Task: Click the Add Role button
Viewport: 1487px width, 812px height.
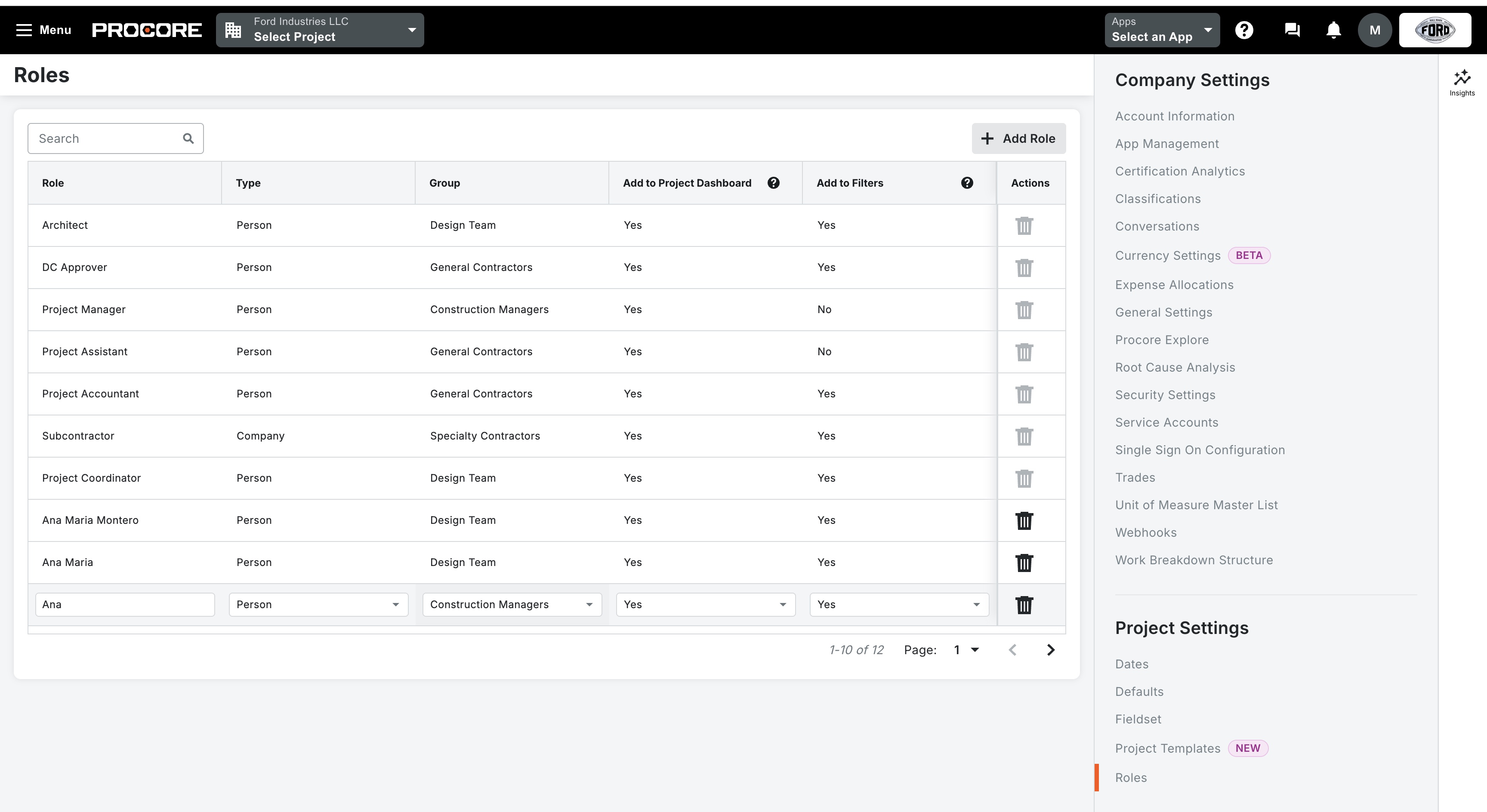Action: 1018,138
